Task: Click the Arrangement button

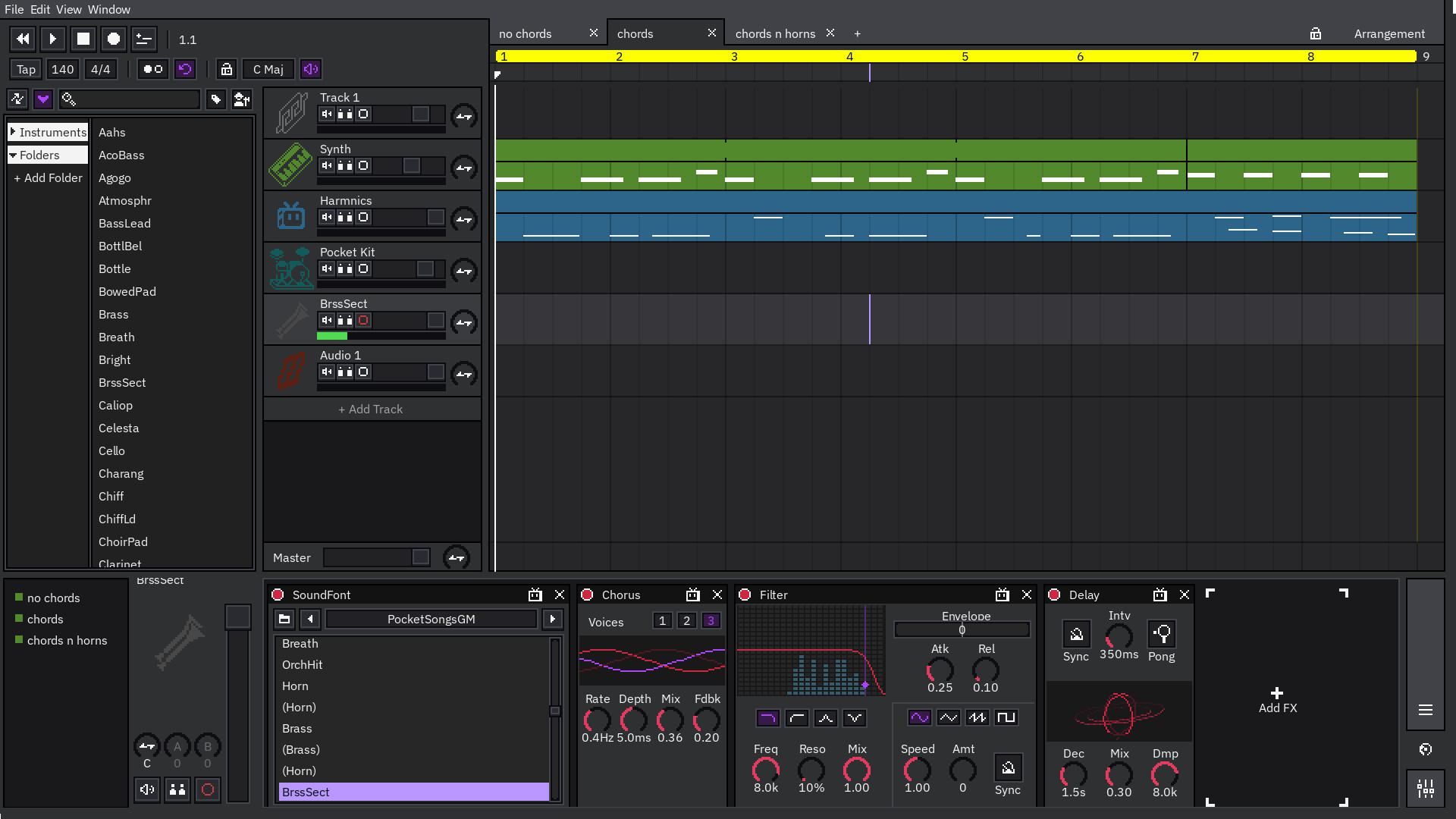Action: 1389,33
